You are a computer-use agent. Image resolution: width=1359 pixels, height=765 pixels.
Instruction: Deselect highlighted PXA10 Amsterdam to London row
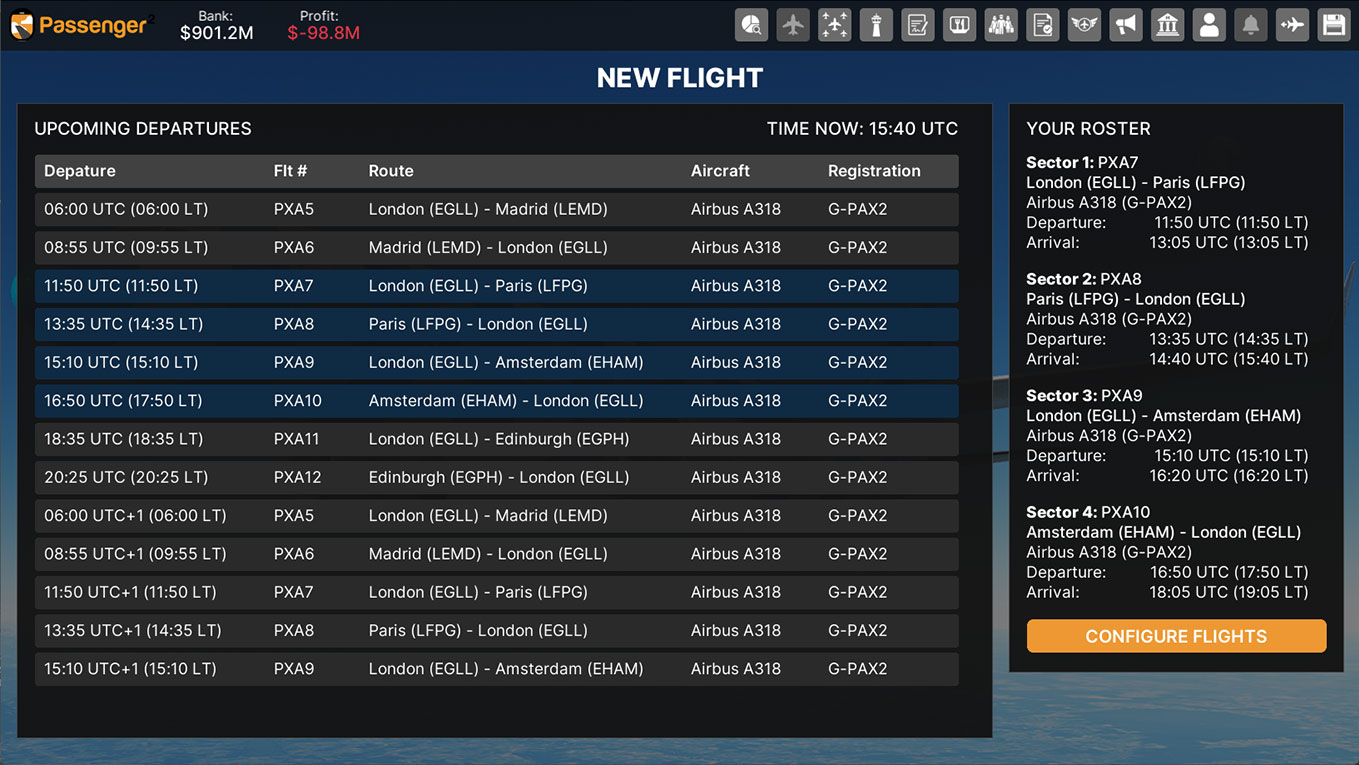[496, 401]
